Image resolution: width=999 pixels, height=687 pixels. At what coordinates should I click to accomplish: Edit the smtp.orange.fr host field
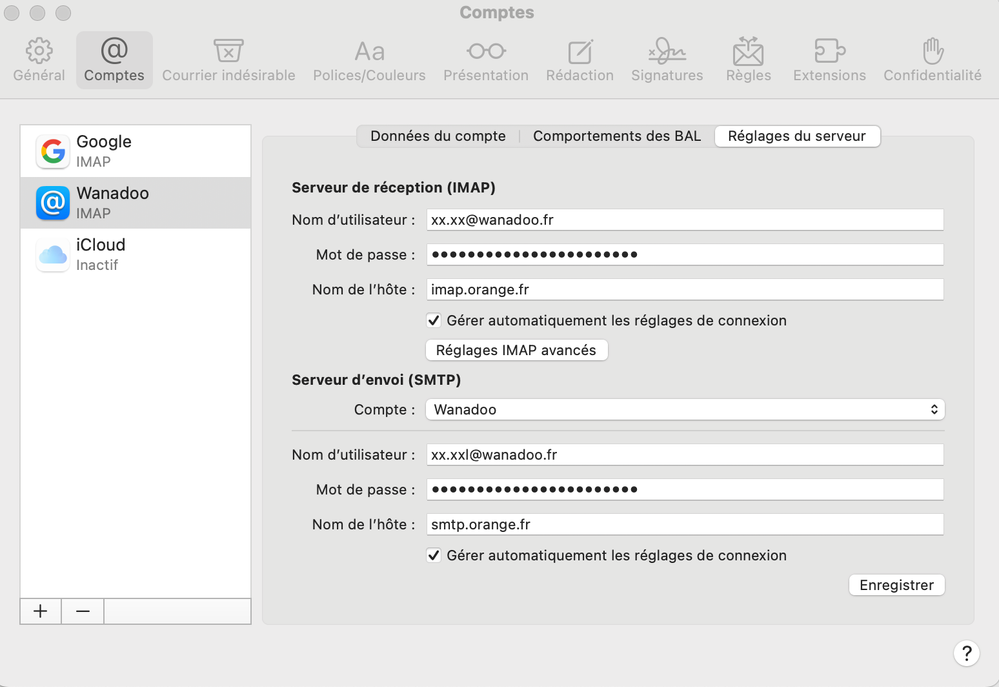pos(685,524)
